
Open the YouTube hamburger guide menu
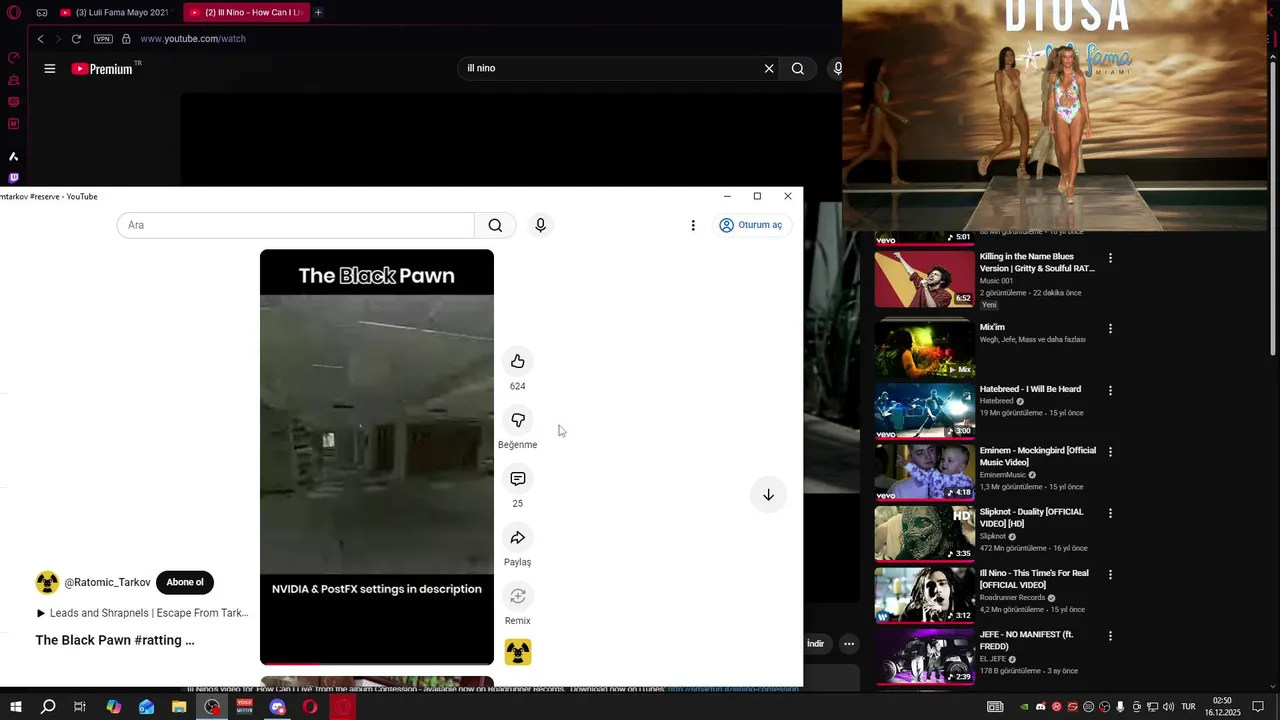tap(50, 68)
